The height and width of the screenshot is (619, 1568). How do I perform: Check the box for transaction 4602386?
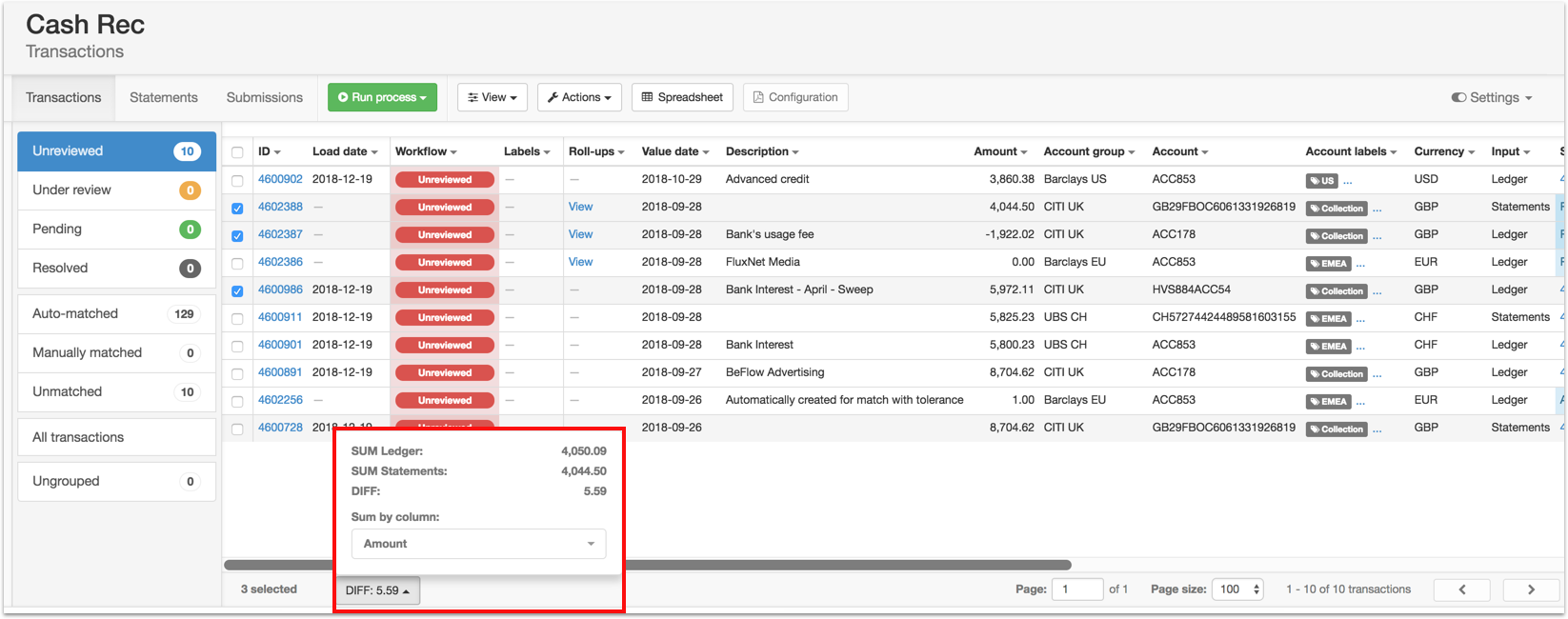pos(237,263)
